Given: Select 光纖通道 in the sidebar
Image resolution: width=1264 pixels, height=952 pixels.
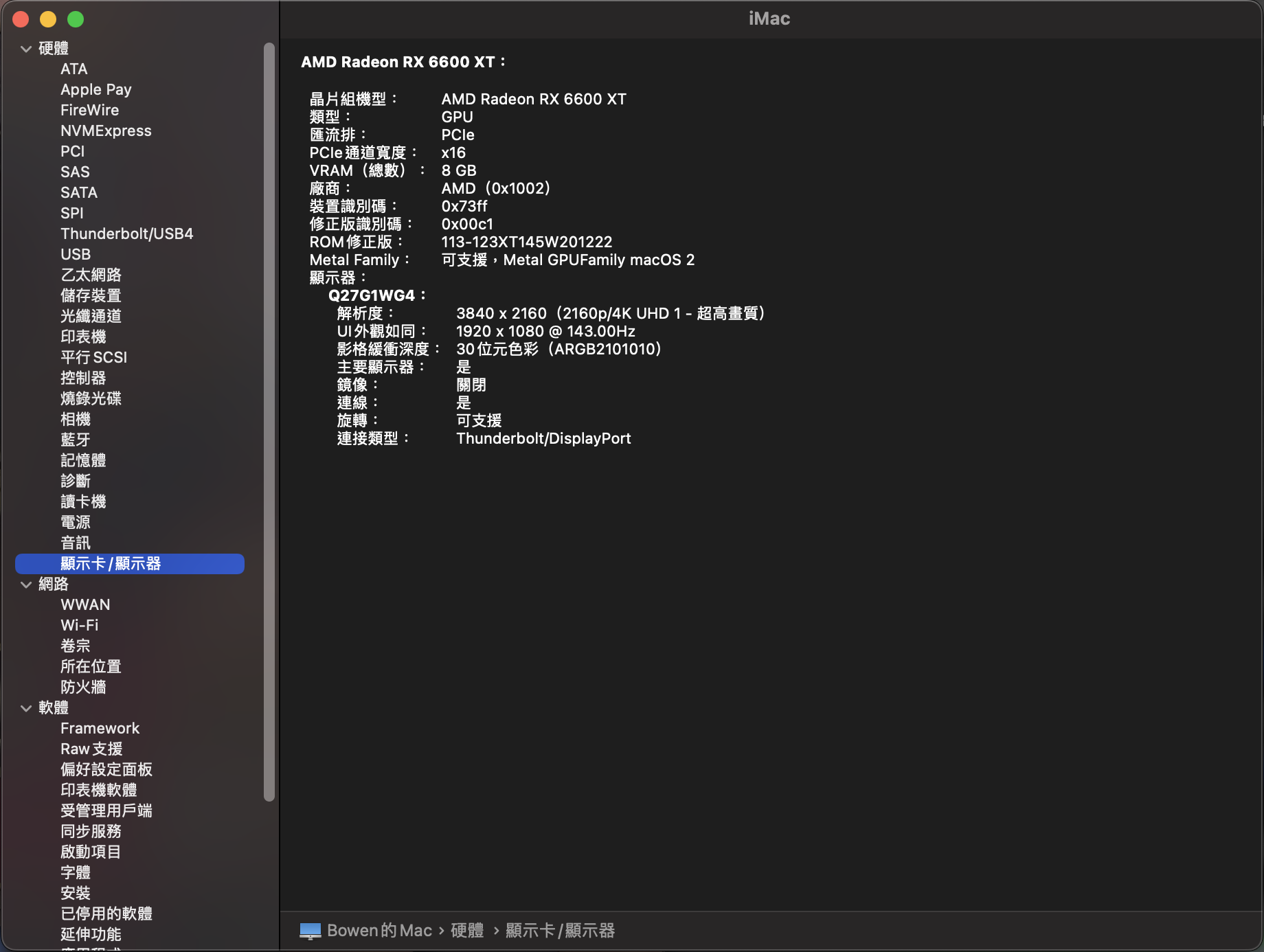Looking at the screenshot, I should 91,317.
